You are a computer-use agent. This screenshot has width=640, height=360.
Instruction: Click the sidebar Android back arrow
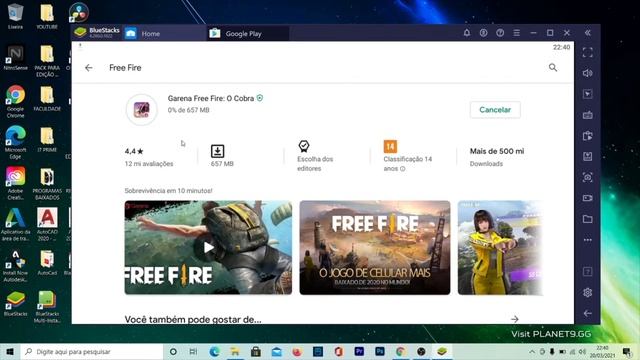click(588, 313)
